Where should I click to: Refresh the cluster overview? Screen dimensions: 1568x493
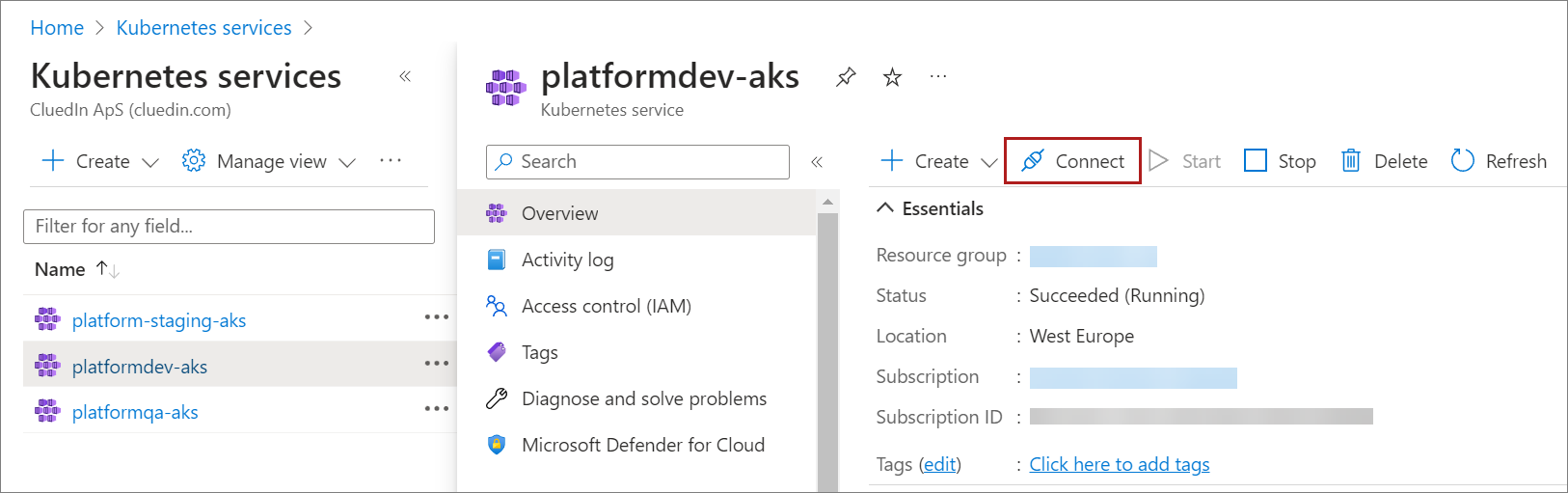click(1499, 161)
